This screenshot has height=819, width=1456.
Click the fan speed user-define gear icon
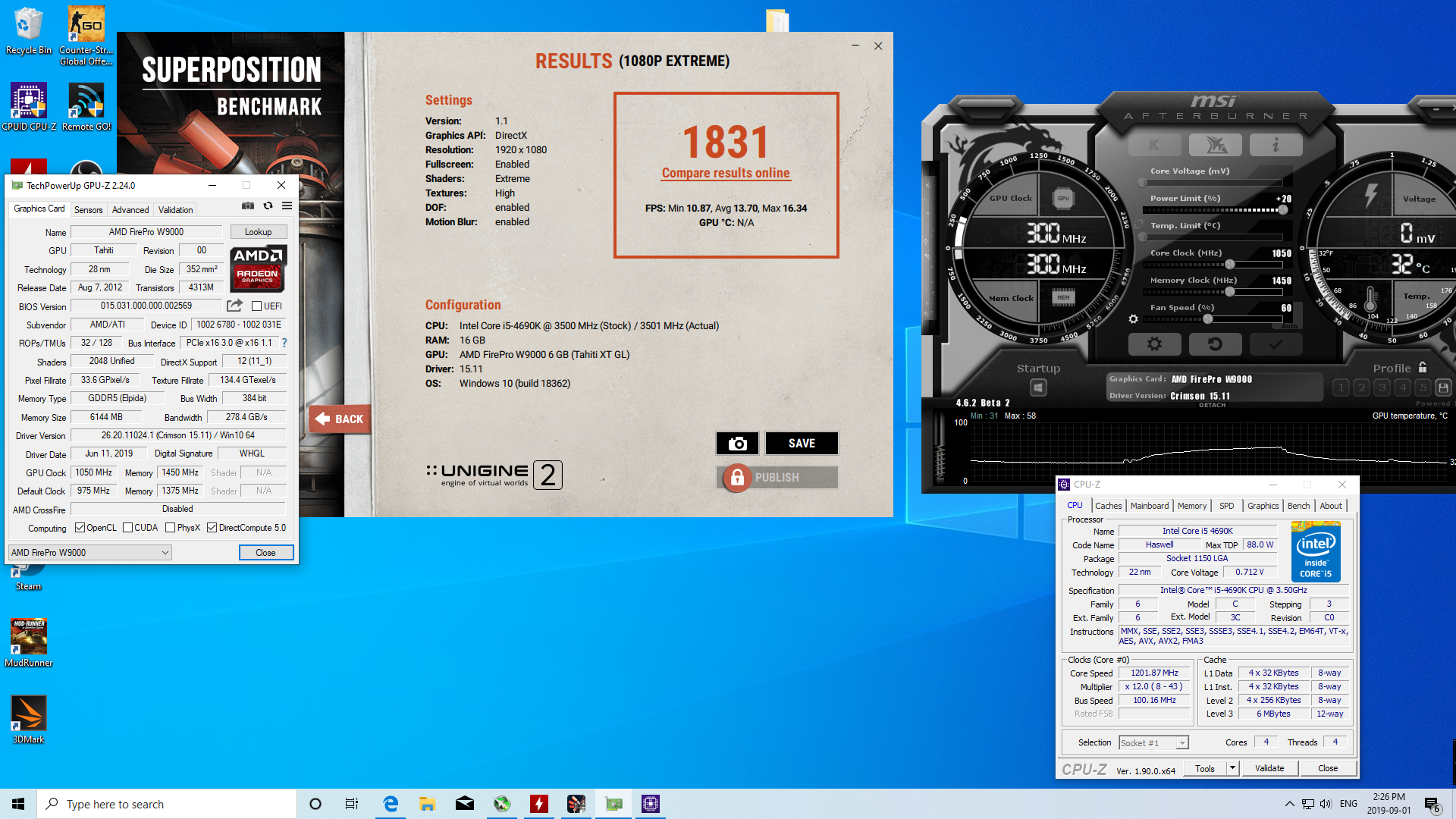point(1133,319)
